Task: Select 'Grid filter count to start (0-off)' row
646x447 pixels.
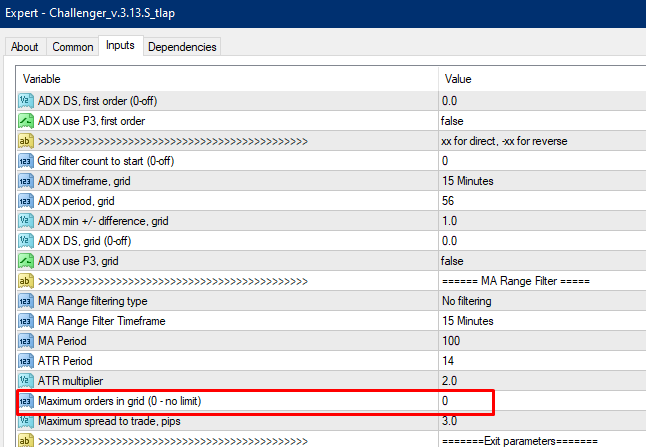Action: (x=106, y=161)
